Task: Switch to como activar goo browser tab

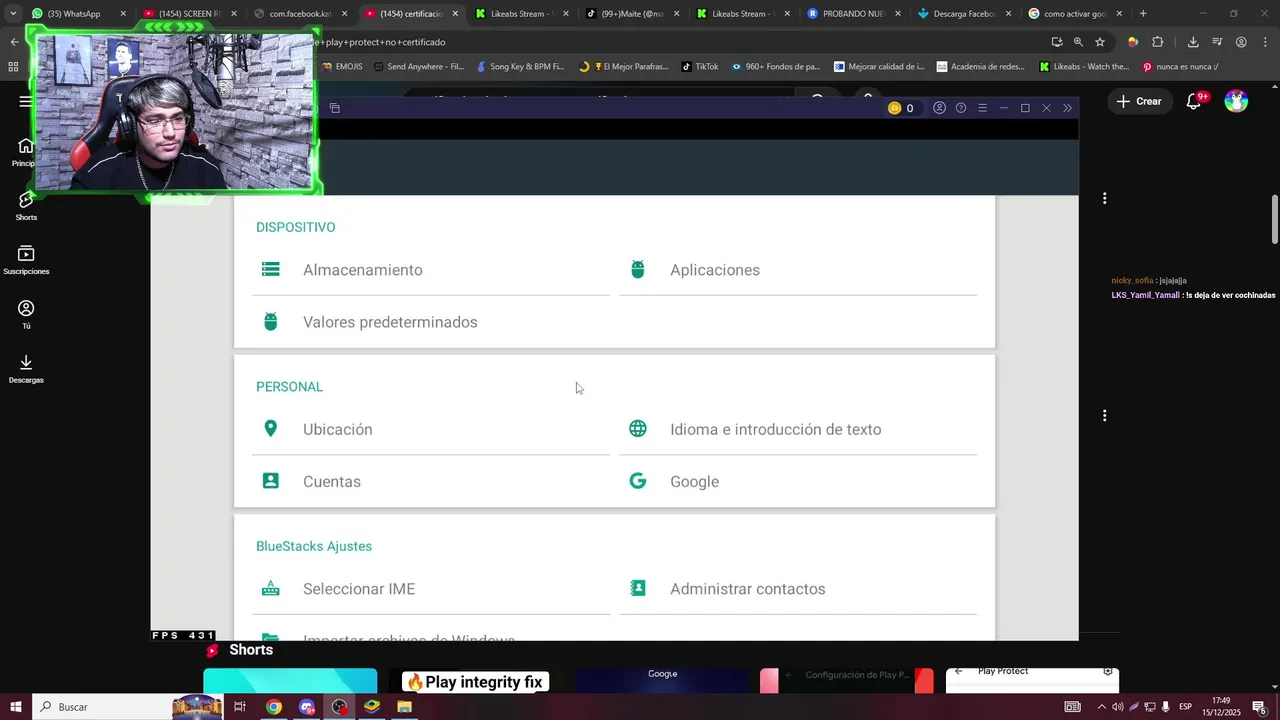Action: pos(1074,14)
